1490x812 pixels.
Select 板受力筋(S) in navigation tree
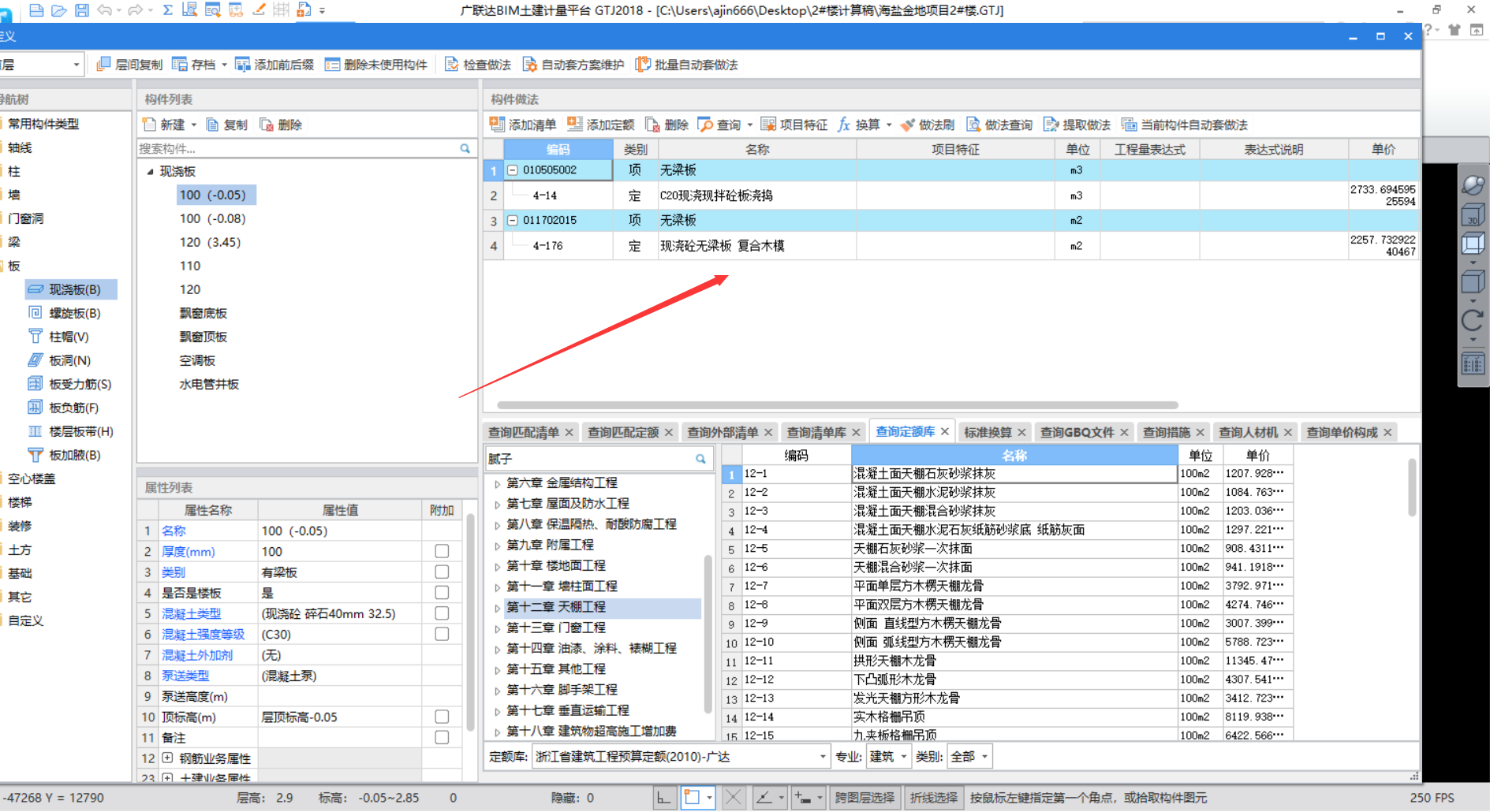pos(69,384)
